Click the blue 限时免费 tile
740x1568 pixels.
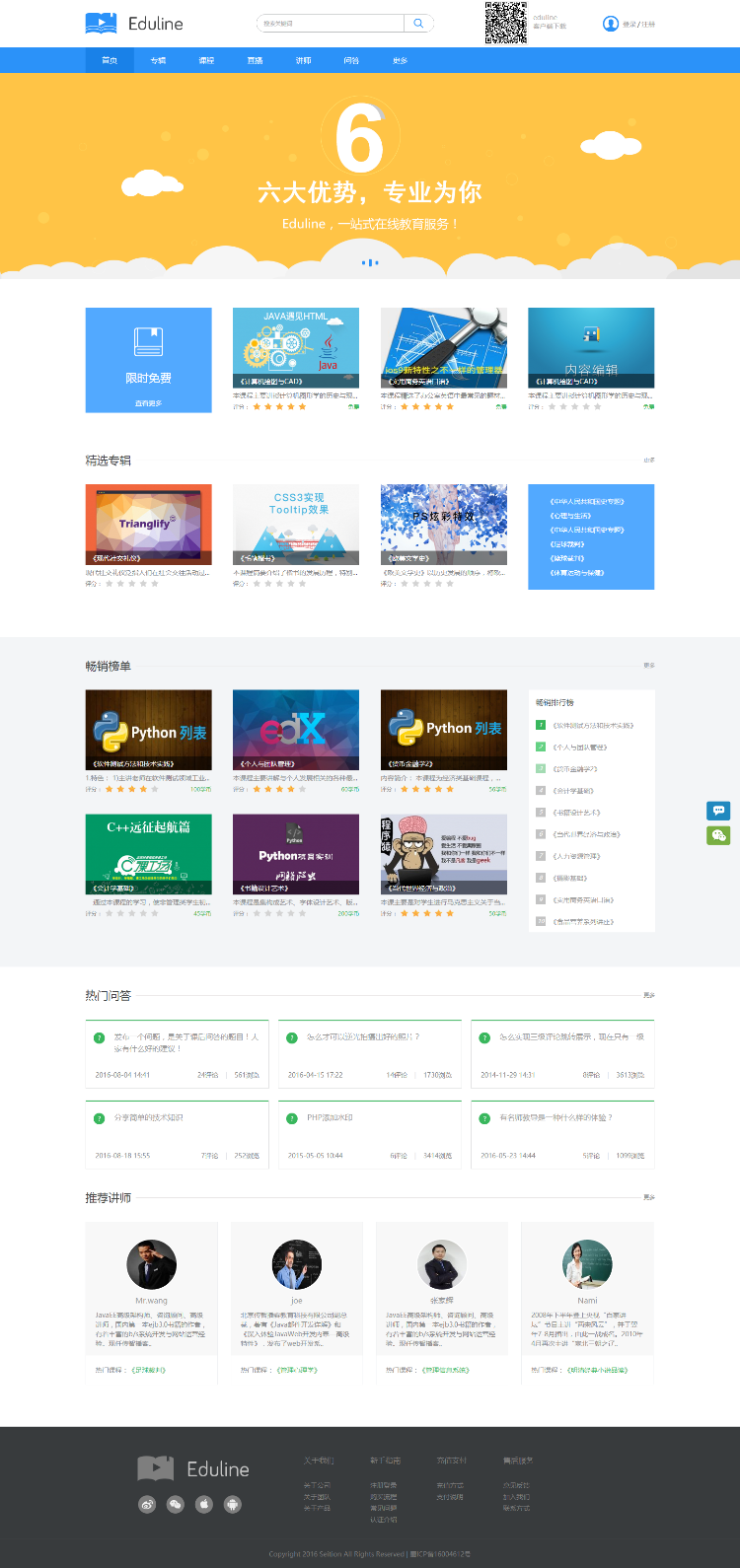point(148,360)
